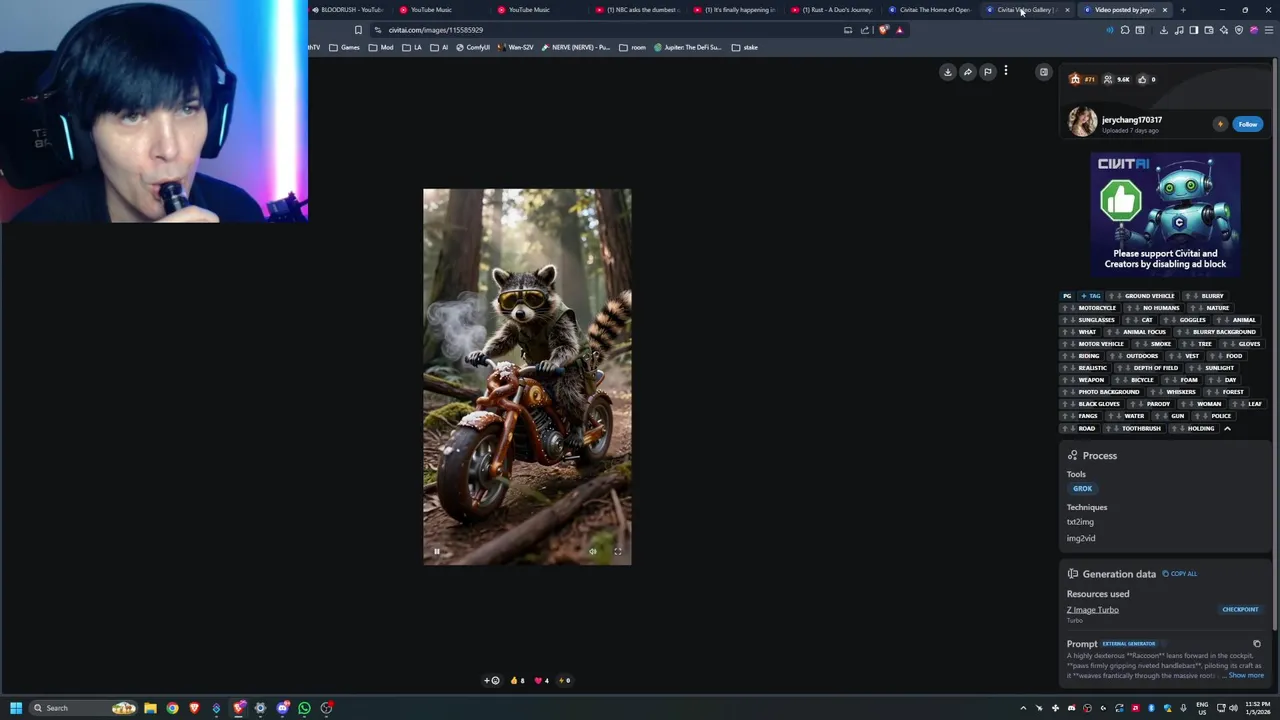Image resolution: width=1280 pixels, height=720 pixels.
Task: Open WhatsApp from taskbar
Action: pyautogui.click(x=304, y=708)
